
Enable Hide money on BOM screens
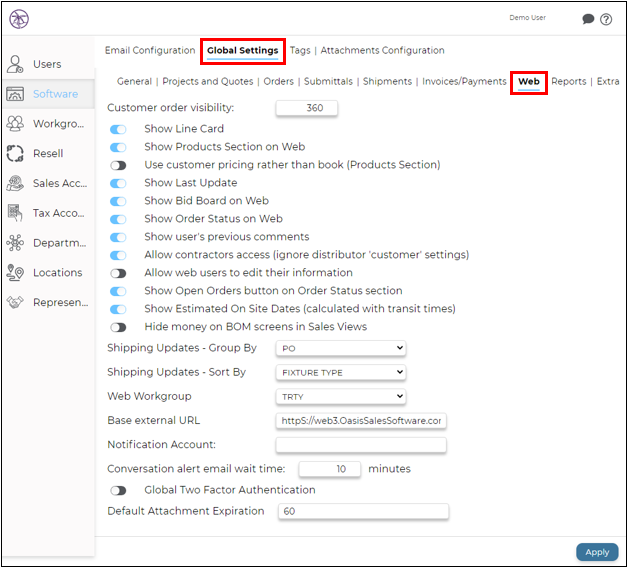click(x=118, y=327)
